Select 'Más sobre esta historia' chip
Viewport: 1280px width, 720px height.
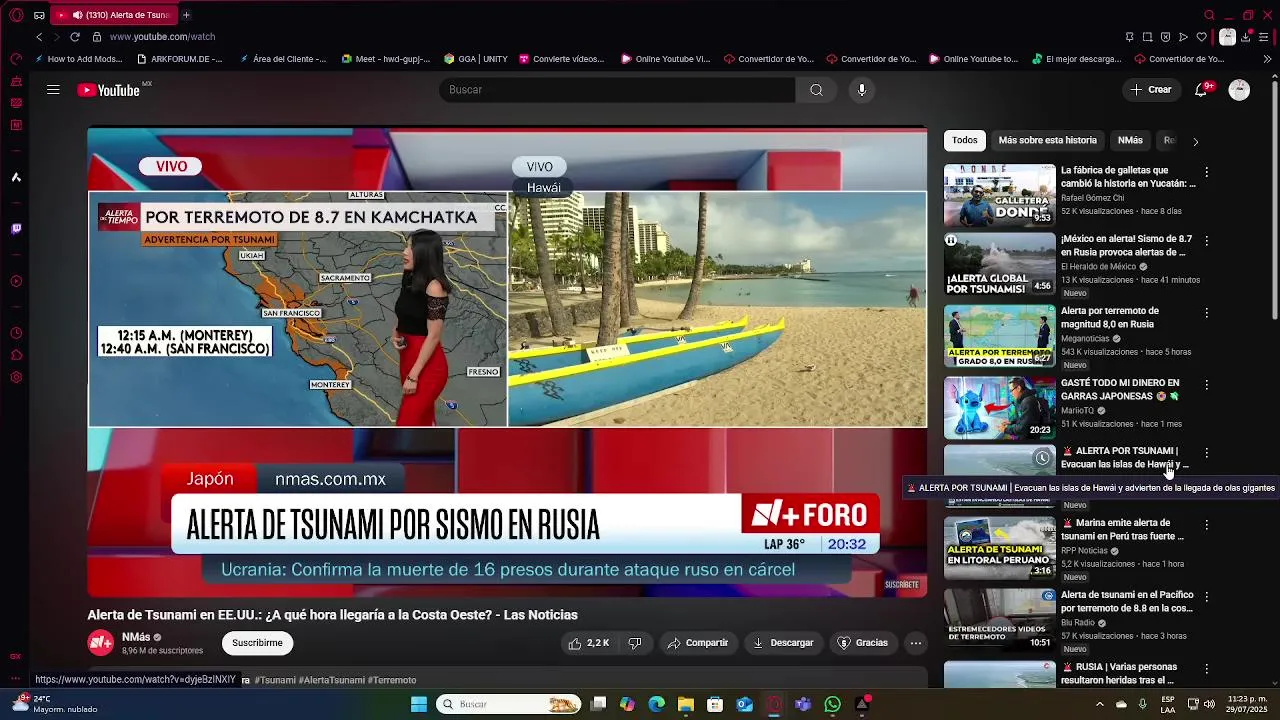coord(1047,141)
